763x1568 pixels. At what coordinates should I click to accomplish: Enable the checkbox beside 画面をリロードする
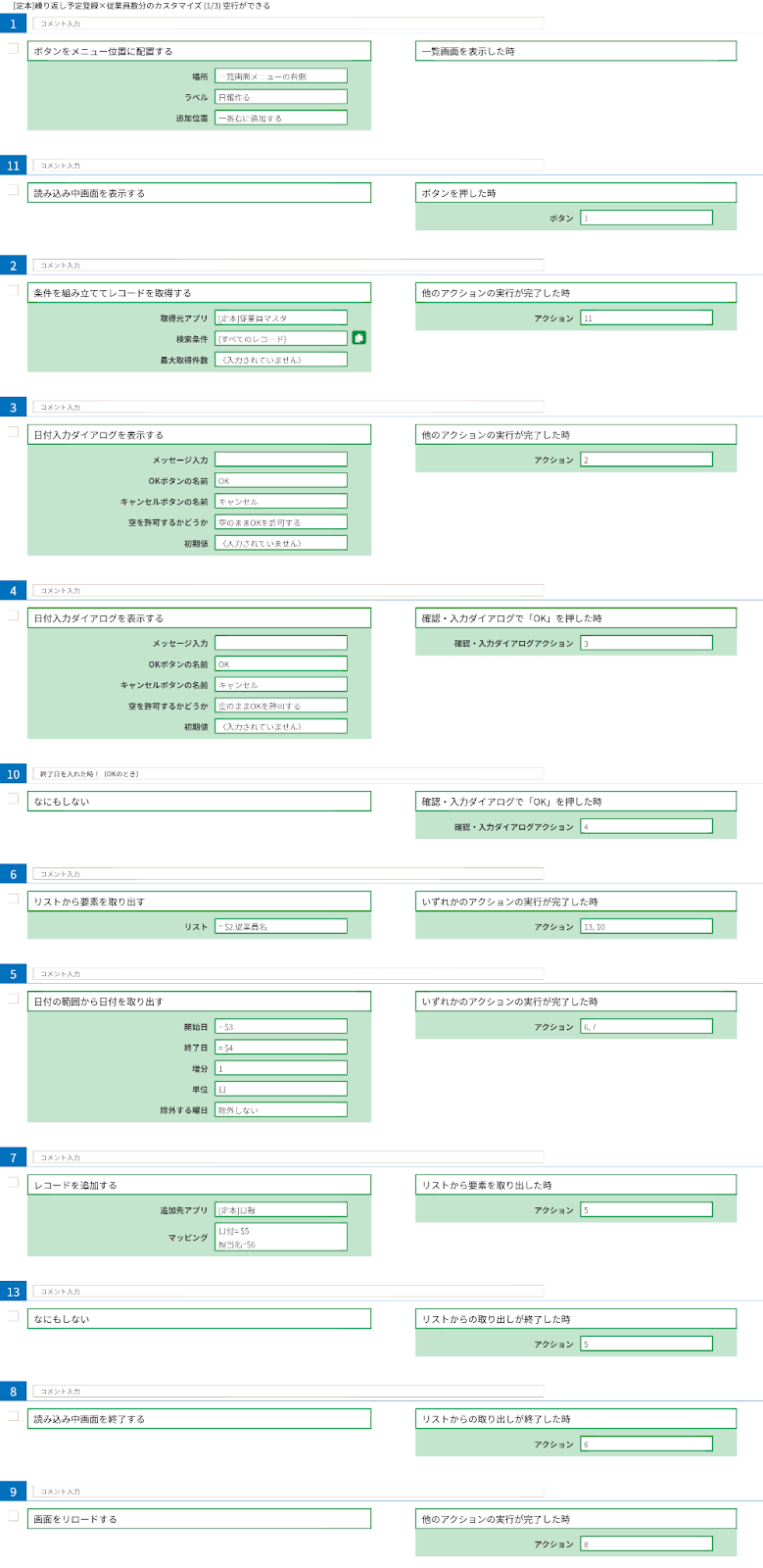pyautogui.click(x=14, y=1516)
